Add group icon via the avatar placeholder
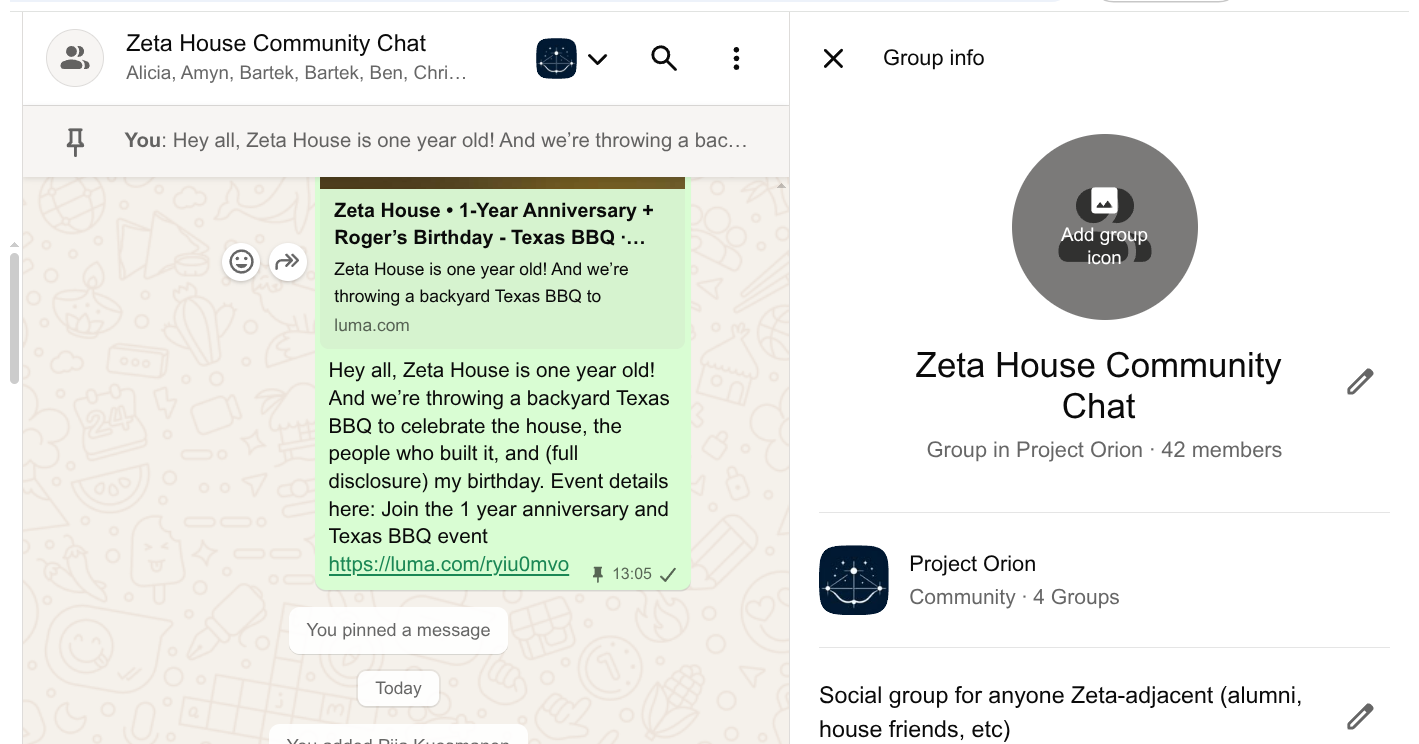Screen dimensions: 1419x744 tap(1104, 227)
